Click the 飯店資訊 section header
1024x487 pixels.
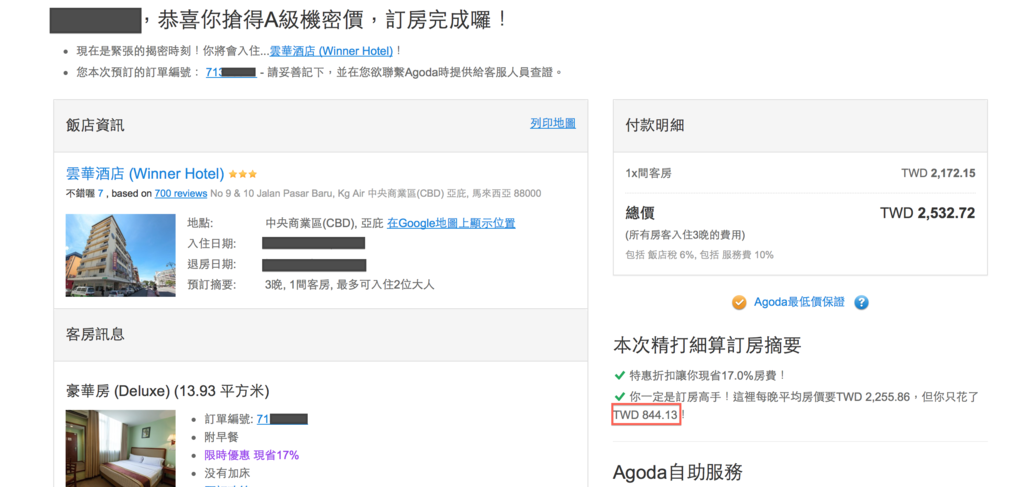tap(95, 125)
